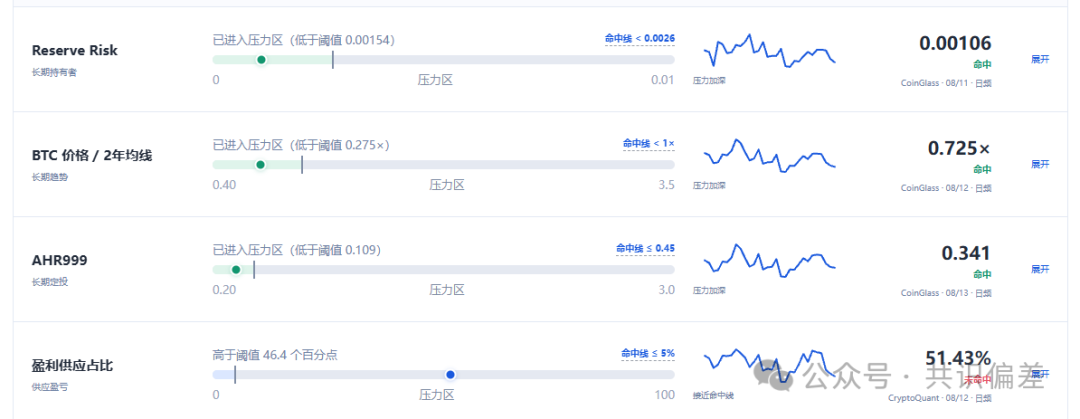Viewport: 1080px width, 419px height.
Task: Click the BTC 2年均线 green slider dot
Action: (x=260, y=165)
